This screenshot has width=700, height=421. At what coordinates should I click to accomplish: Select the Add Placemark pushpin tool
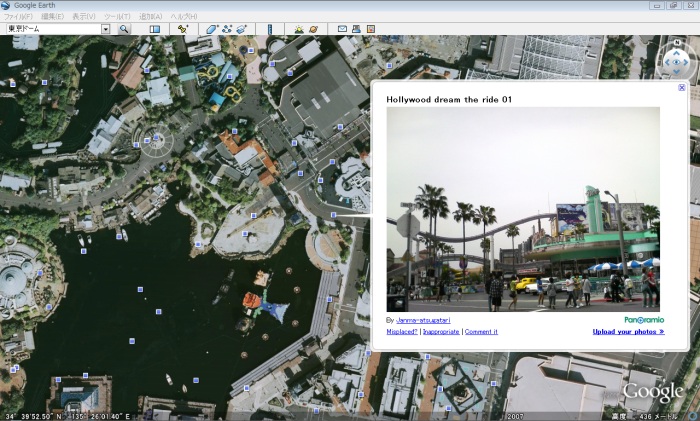(x=183, y=29)
